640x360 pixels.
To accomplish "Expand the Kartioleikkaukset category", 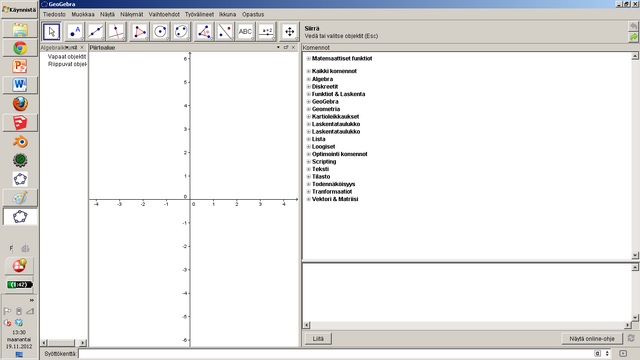I will click(309, 117).
